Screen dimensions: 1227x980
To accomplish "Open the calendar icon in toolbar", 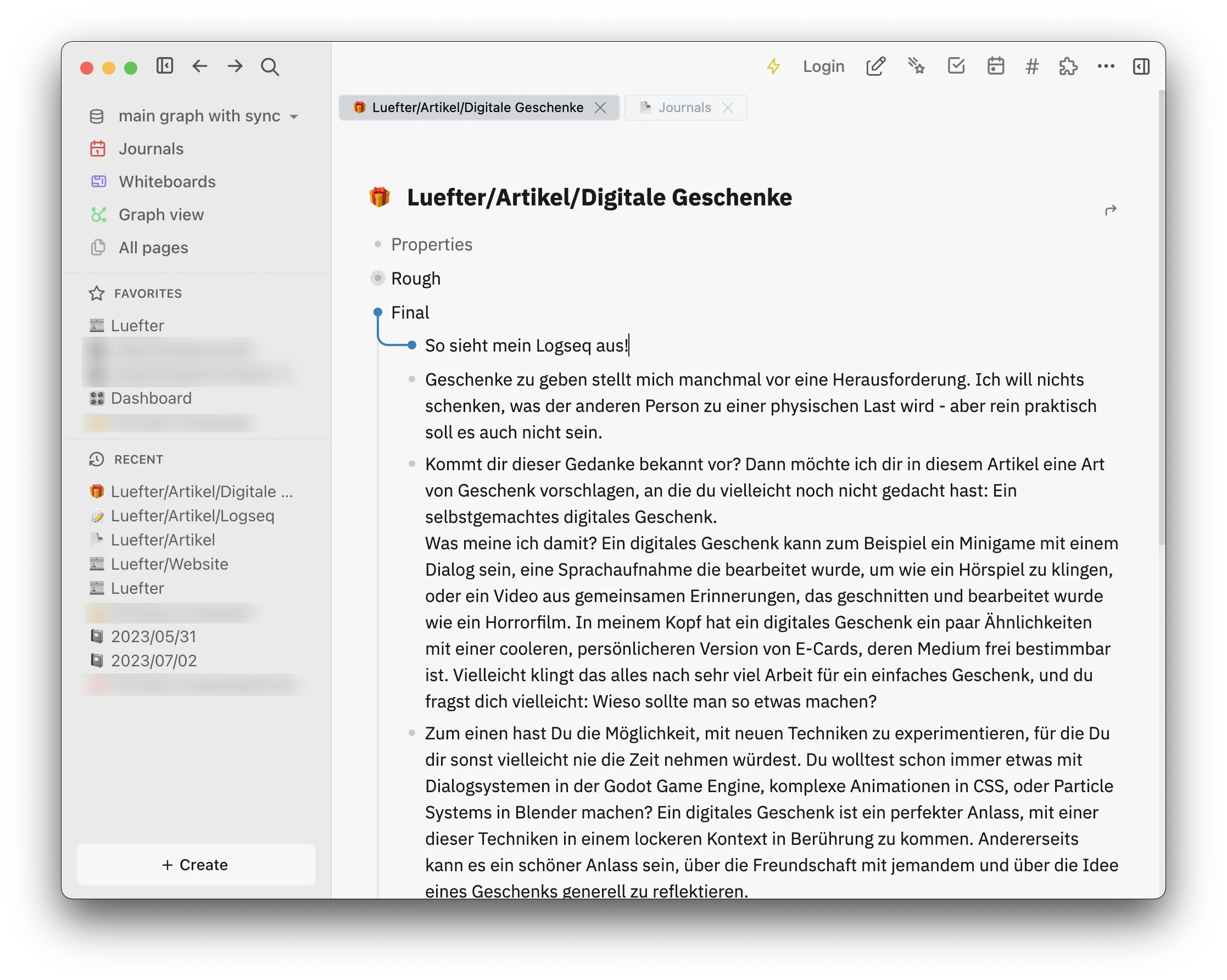I will click(x=995, y=66).
